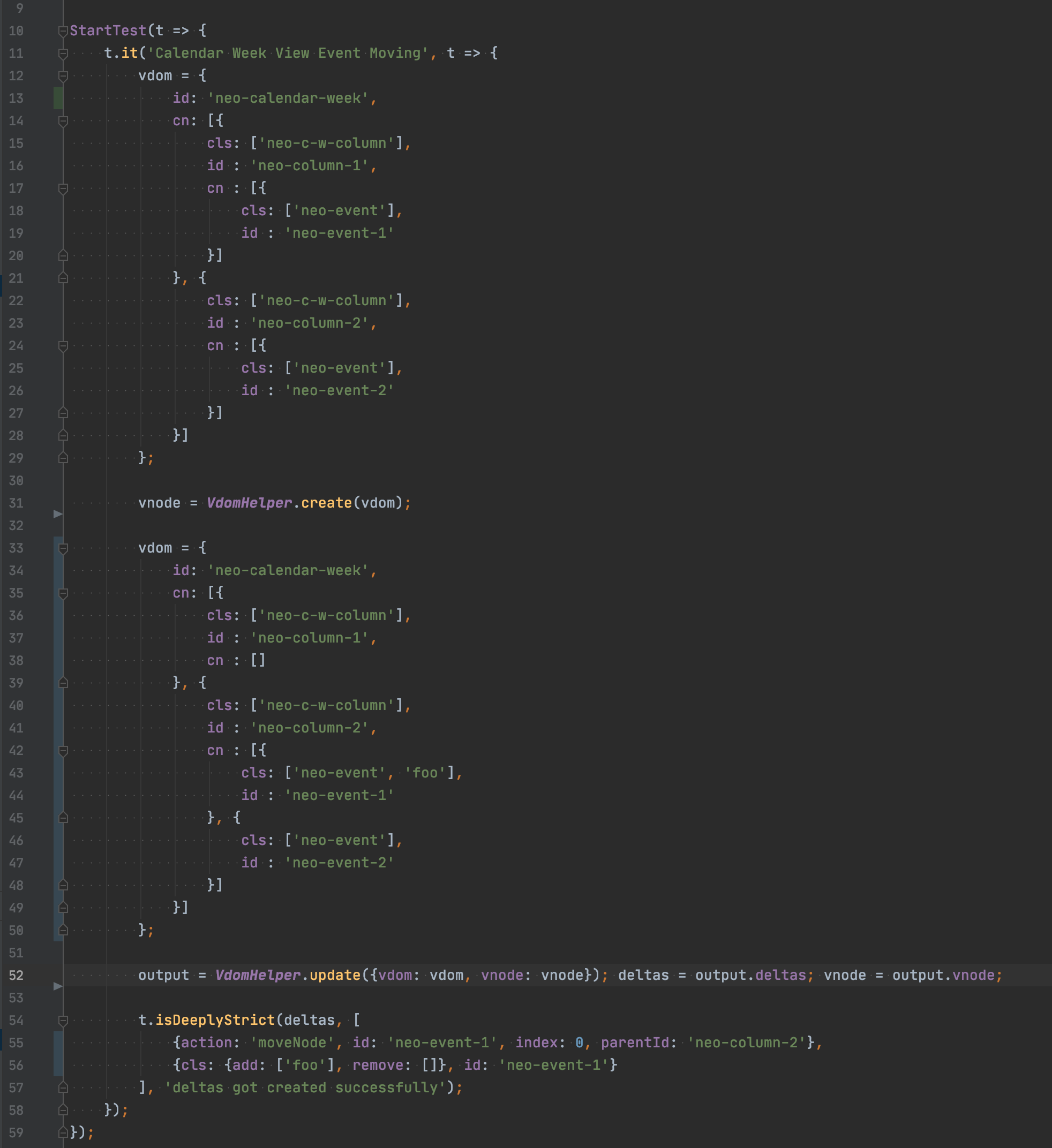This screenshot has width=1052, height=1148.
Task: Click 'deltas got created successfully' string
Action: pos(305,1087)
